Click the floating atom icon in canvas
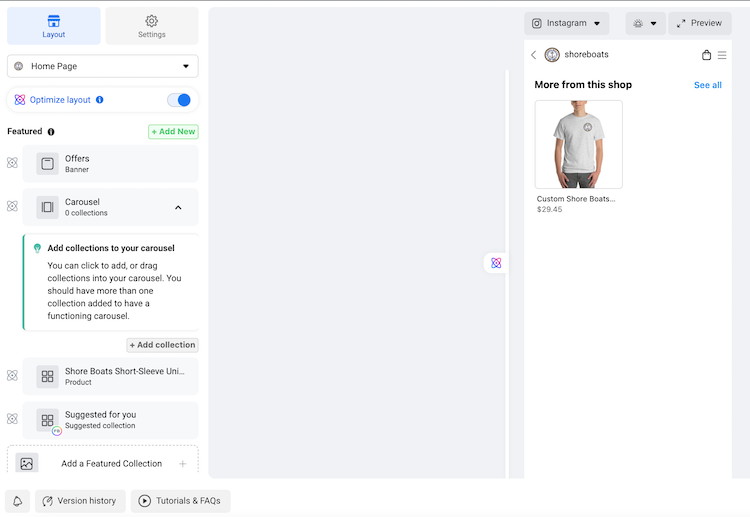This screenshot has width=750, height=517. point(496,263)
